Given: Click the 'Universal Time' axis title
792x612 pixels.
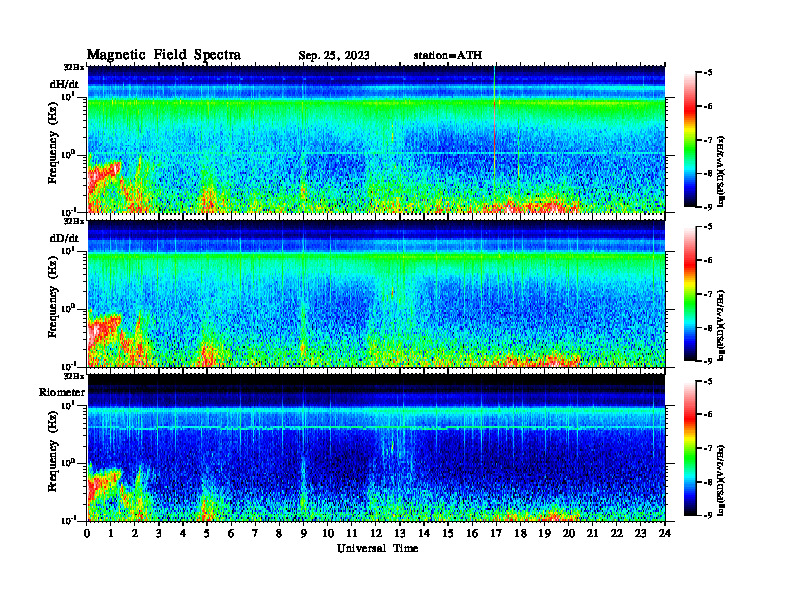Looking at the screenshot, I should [377, 548].
